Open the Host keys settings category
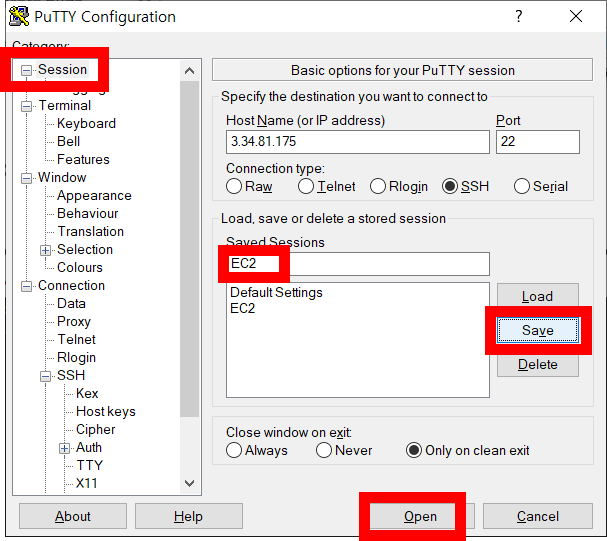The width and height of the screenshot is (607, 541). click(106, 411)
